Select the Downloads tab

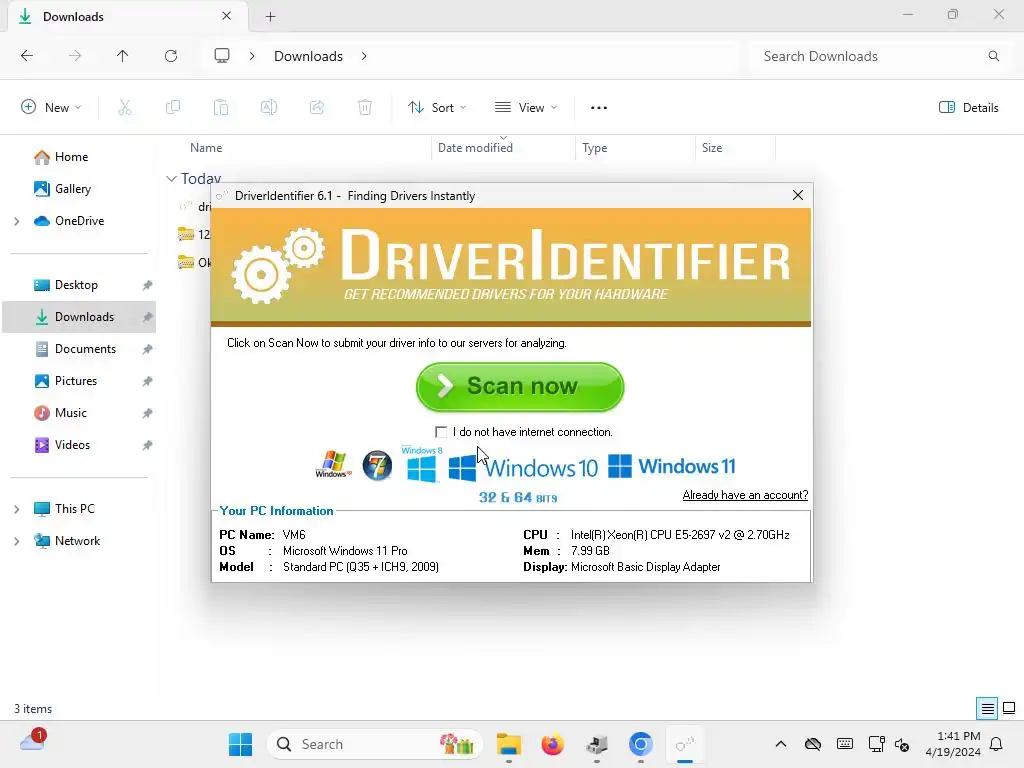[x=127, y=16]
